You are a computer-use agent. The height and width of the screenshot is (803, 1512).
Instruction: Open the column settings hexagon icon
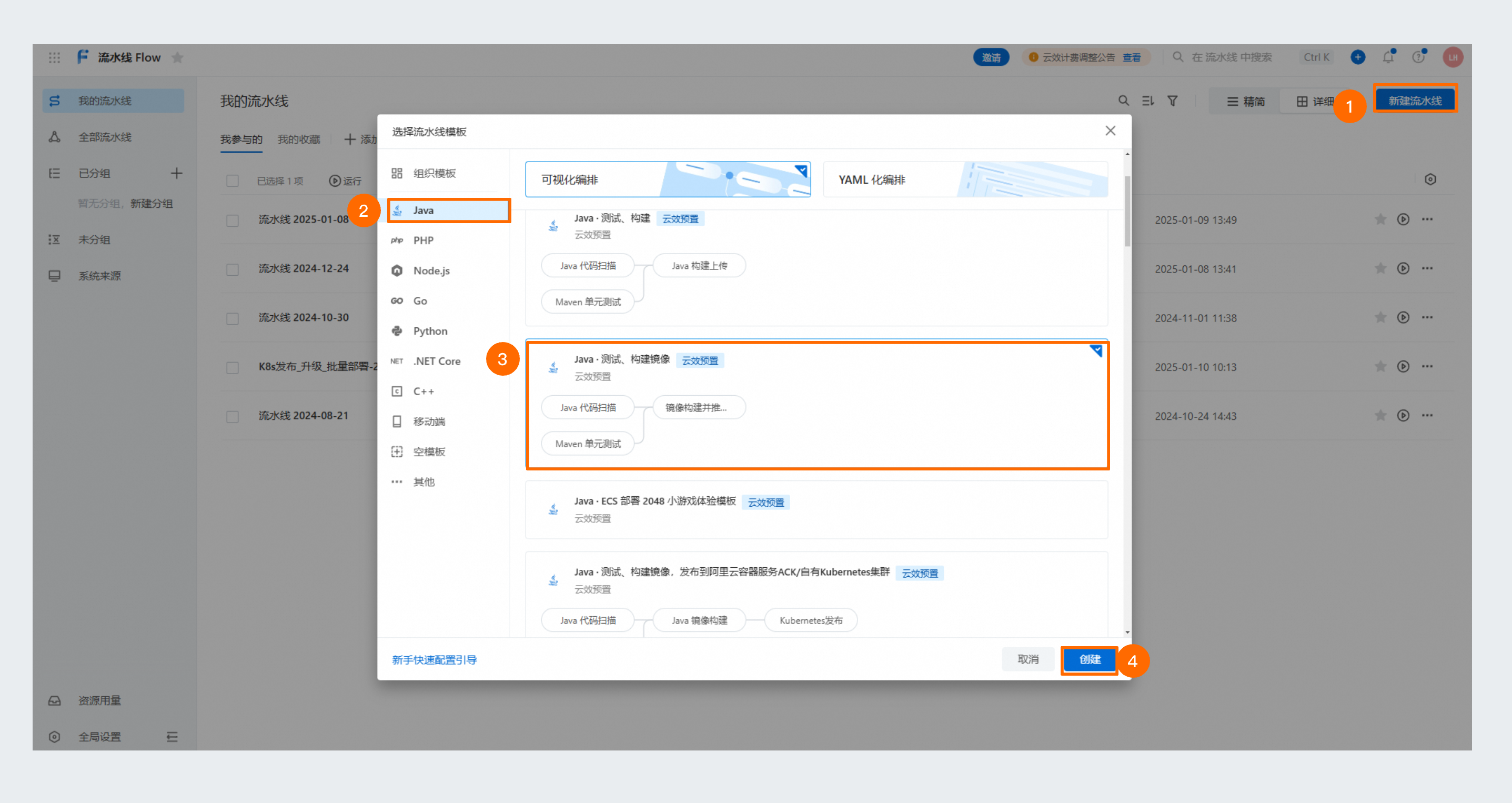click(x=1430, y=179)
